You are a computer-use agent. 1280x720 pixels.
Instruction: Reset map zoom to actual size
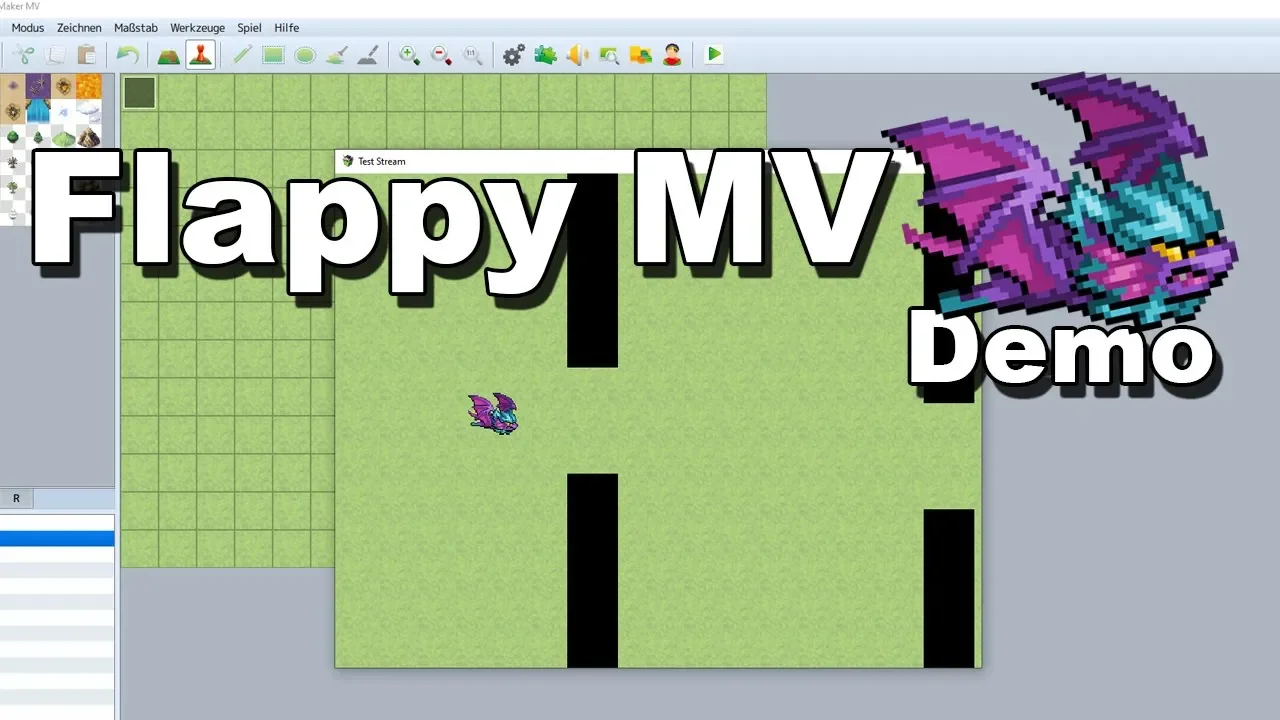tap(472, 55)
